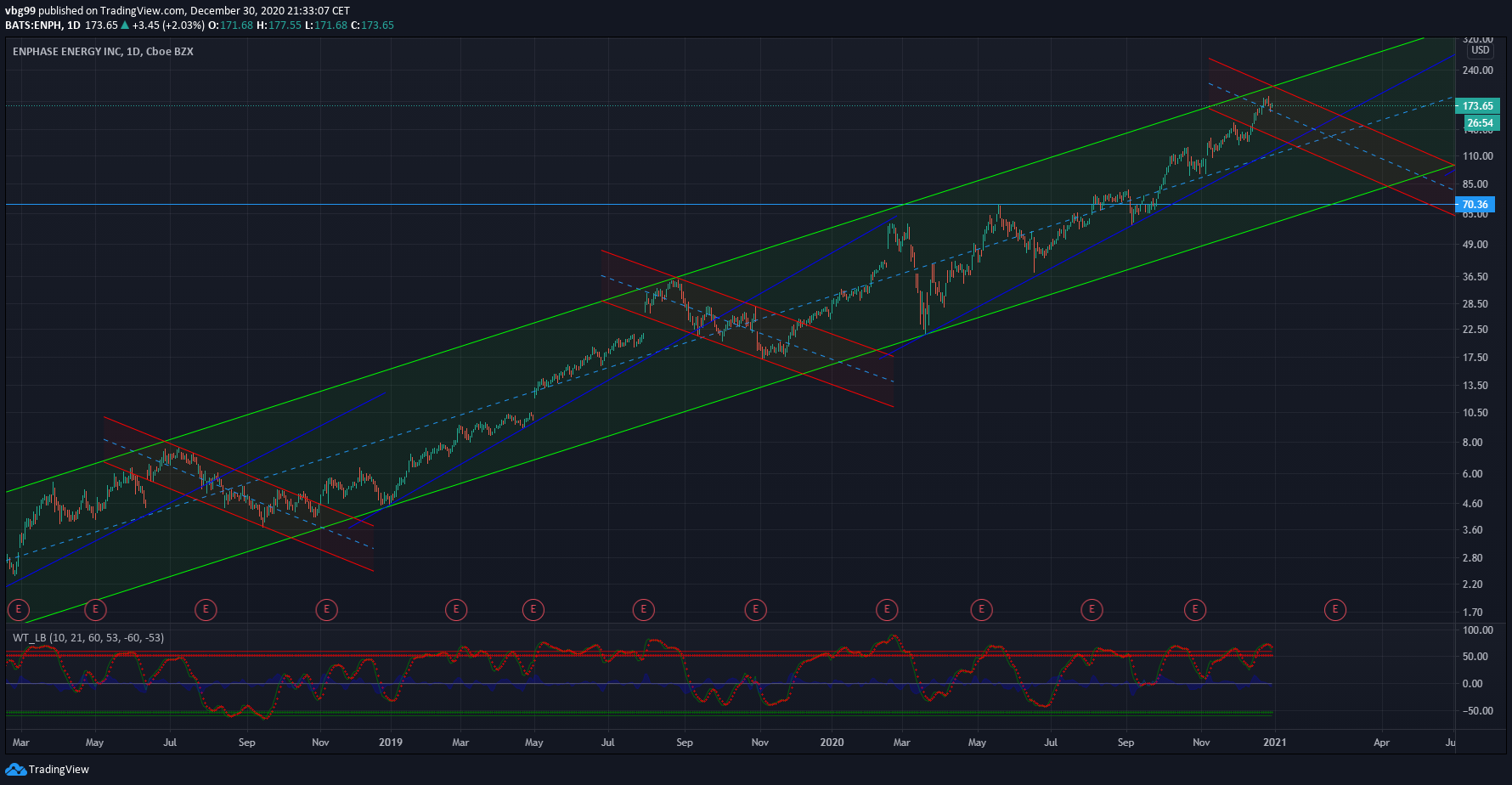1512x785 pixels.
Task: Open the November 2019 earnings E marker
Action: coord(755,609)
